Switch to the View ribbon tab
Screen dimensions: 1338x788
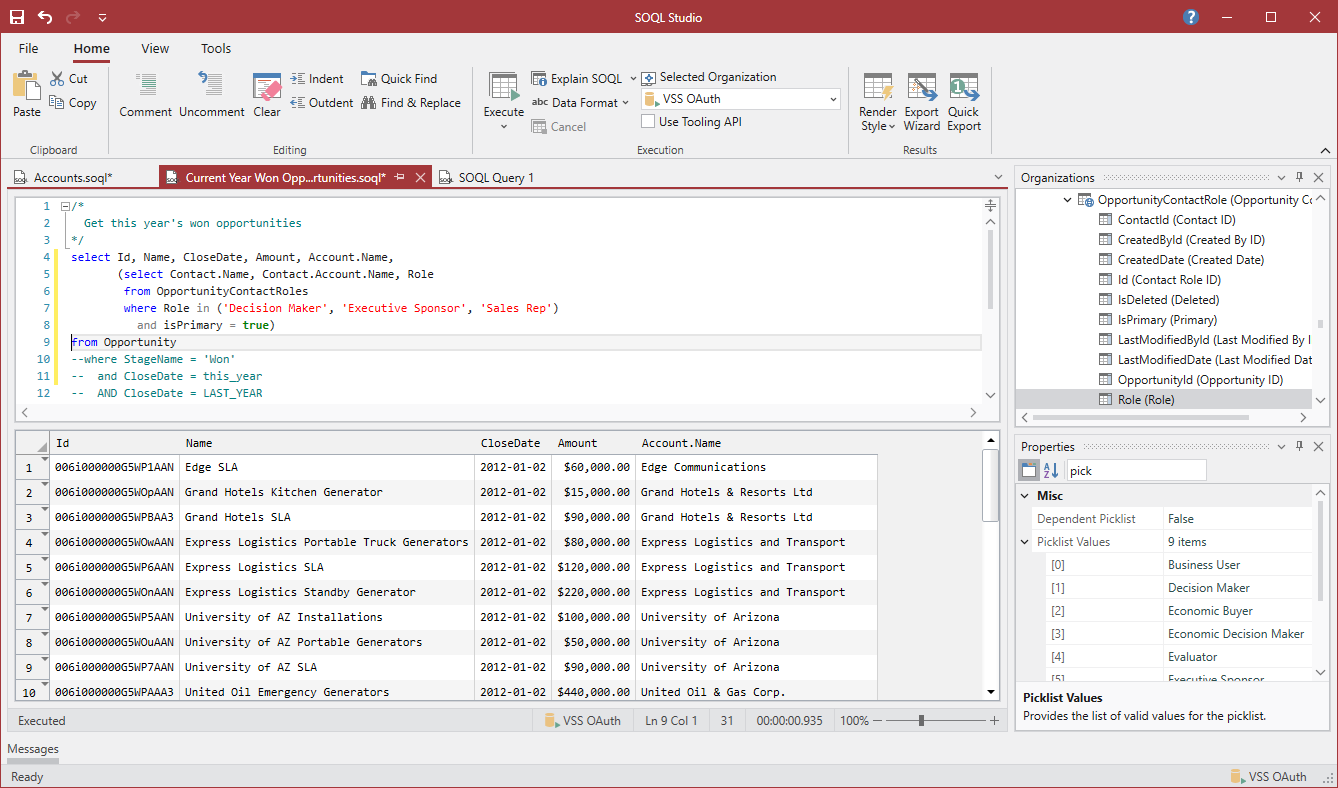coord(155,48)
